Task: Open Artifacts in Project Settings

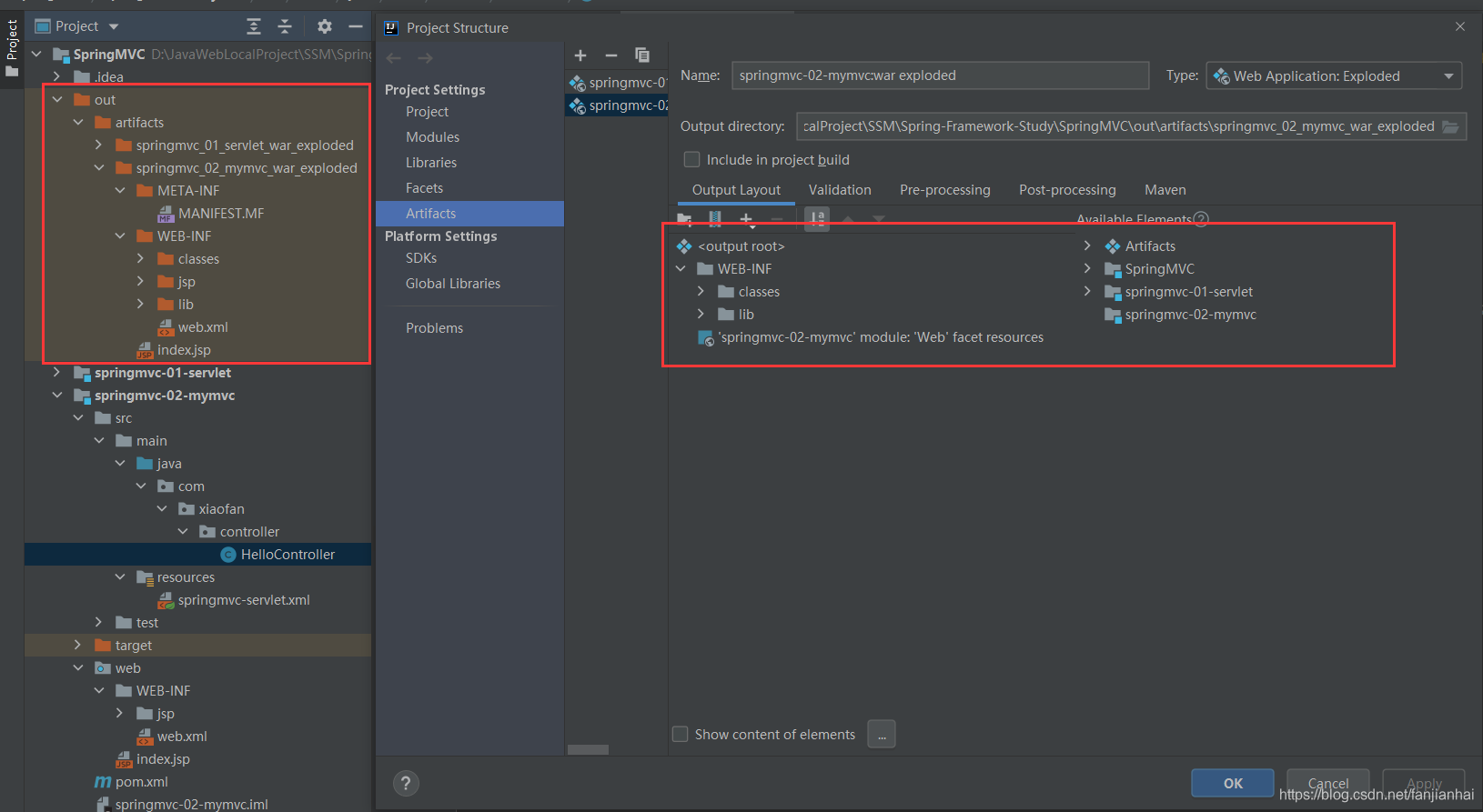Action: tap(469, 214)
